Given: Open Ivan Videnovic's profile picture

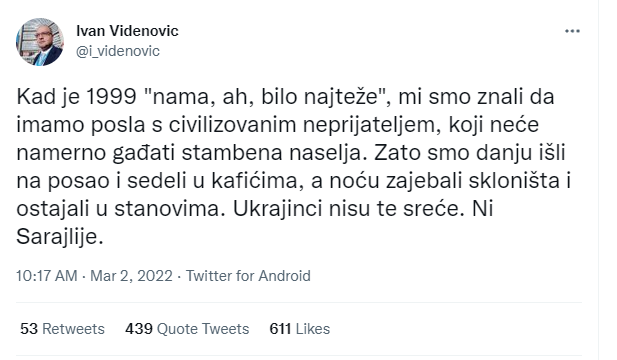Looking at the screenshot, I should point(40,42).
